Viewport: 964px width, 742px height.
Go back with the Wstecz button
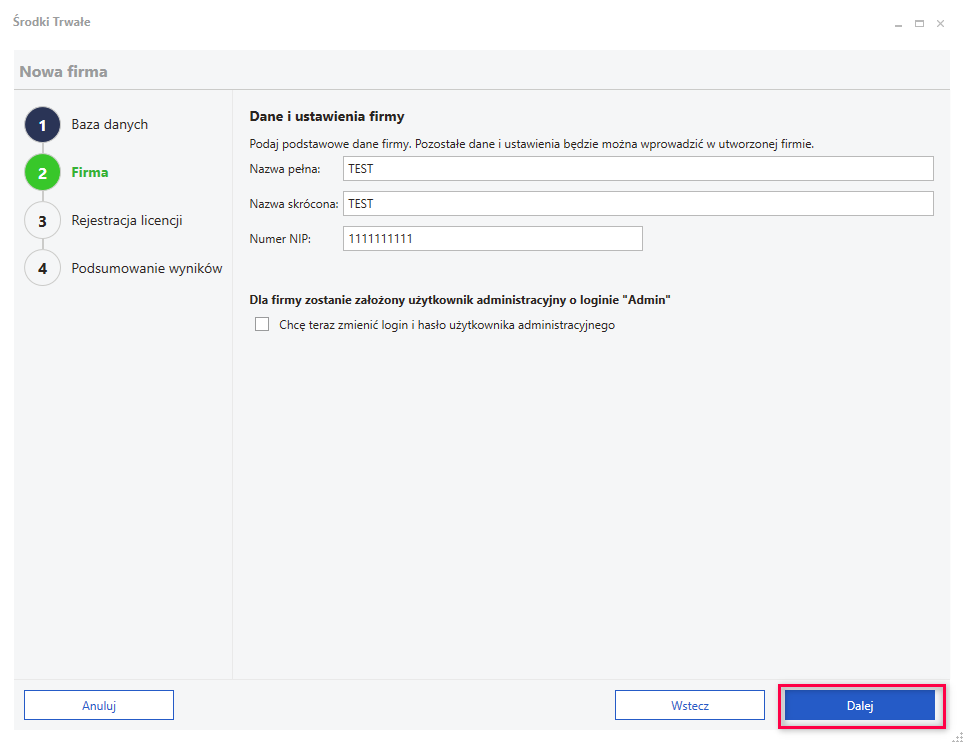tap(690, 705)
